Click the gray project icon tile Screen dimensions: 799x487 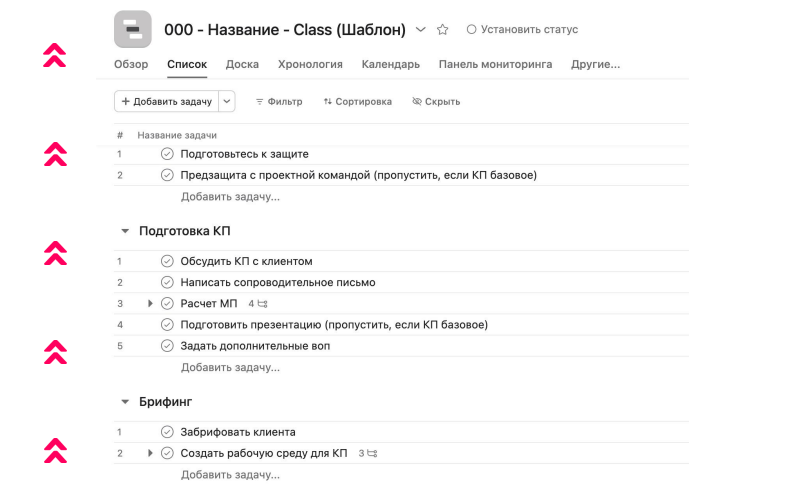[133, 29]
